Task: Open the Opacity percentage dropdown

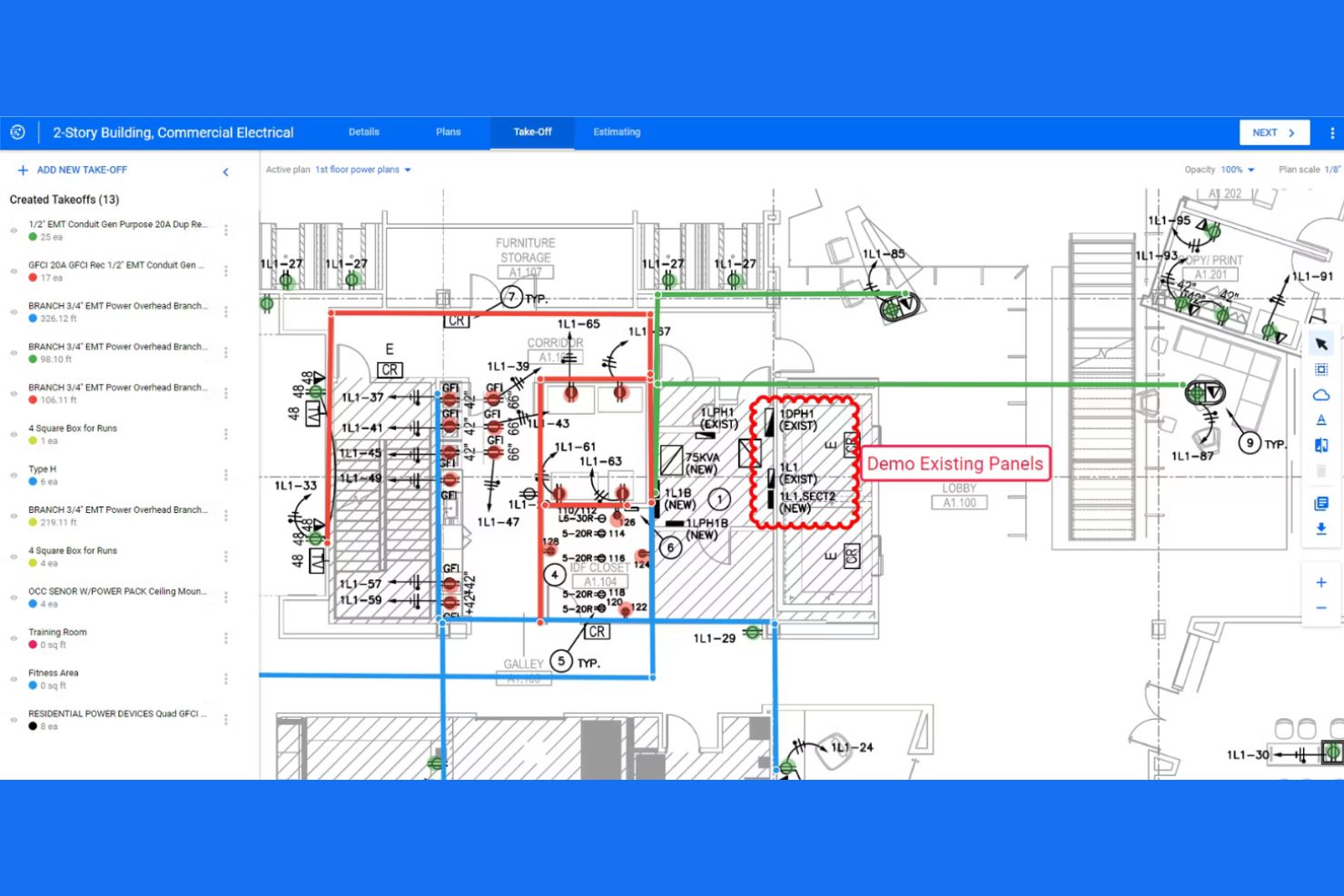Action: coord(1235,169)
